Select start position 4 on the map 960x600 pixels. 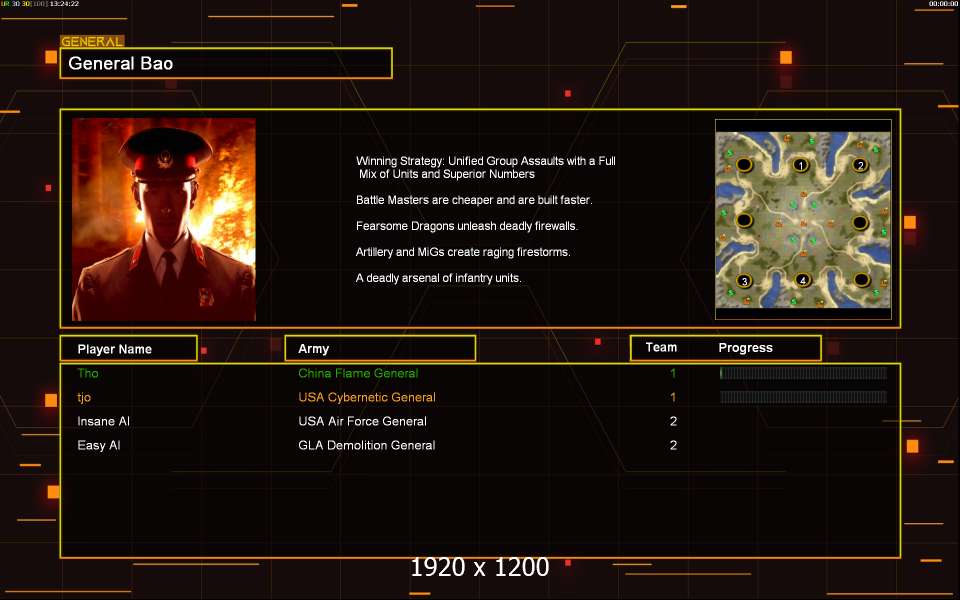point(803,280)
